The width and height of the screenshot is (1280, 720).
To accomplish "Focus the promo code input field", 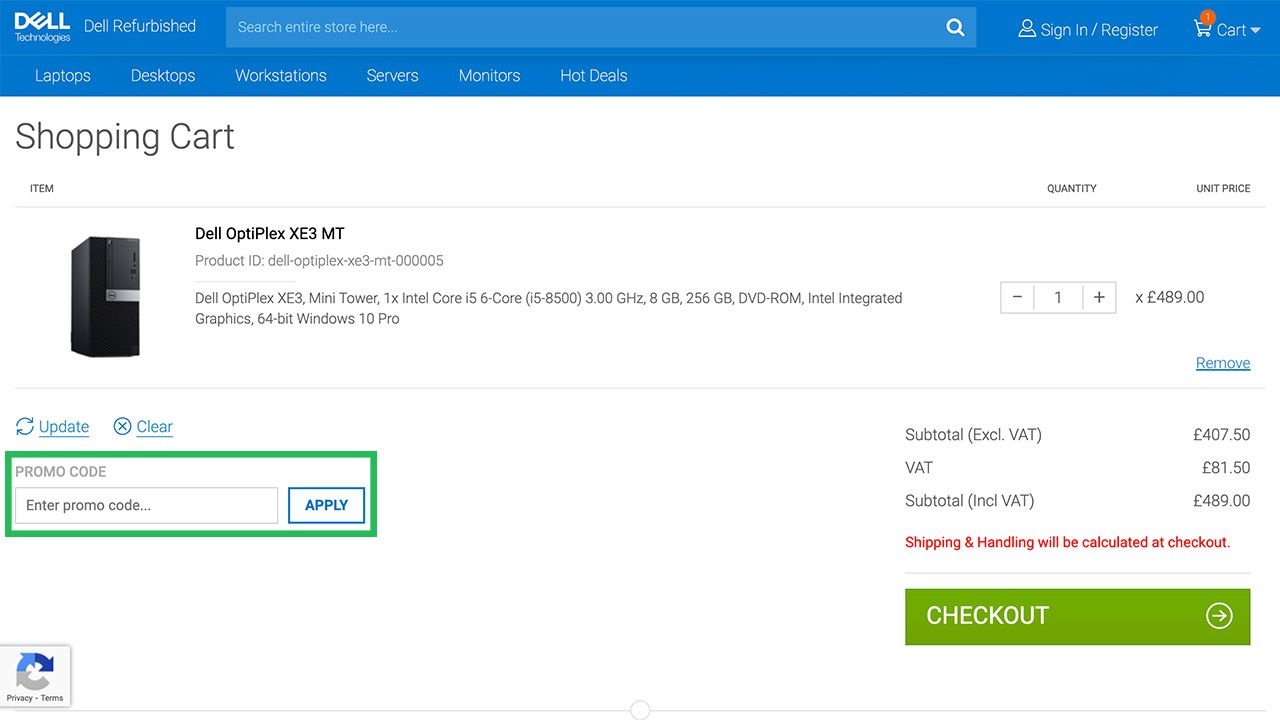I will (x=146, y=505).
